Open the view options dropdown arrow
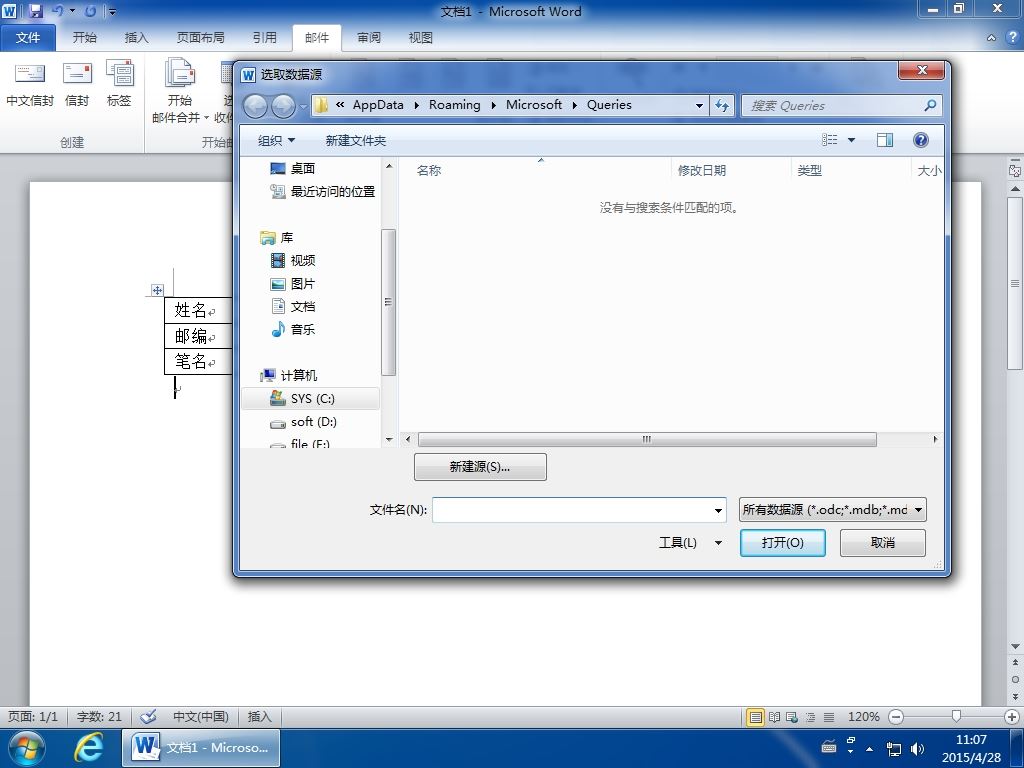The height and width of the screenshot is (768, 1024). point(851,140)
